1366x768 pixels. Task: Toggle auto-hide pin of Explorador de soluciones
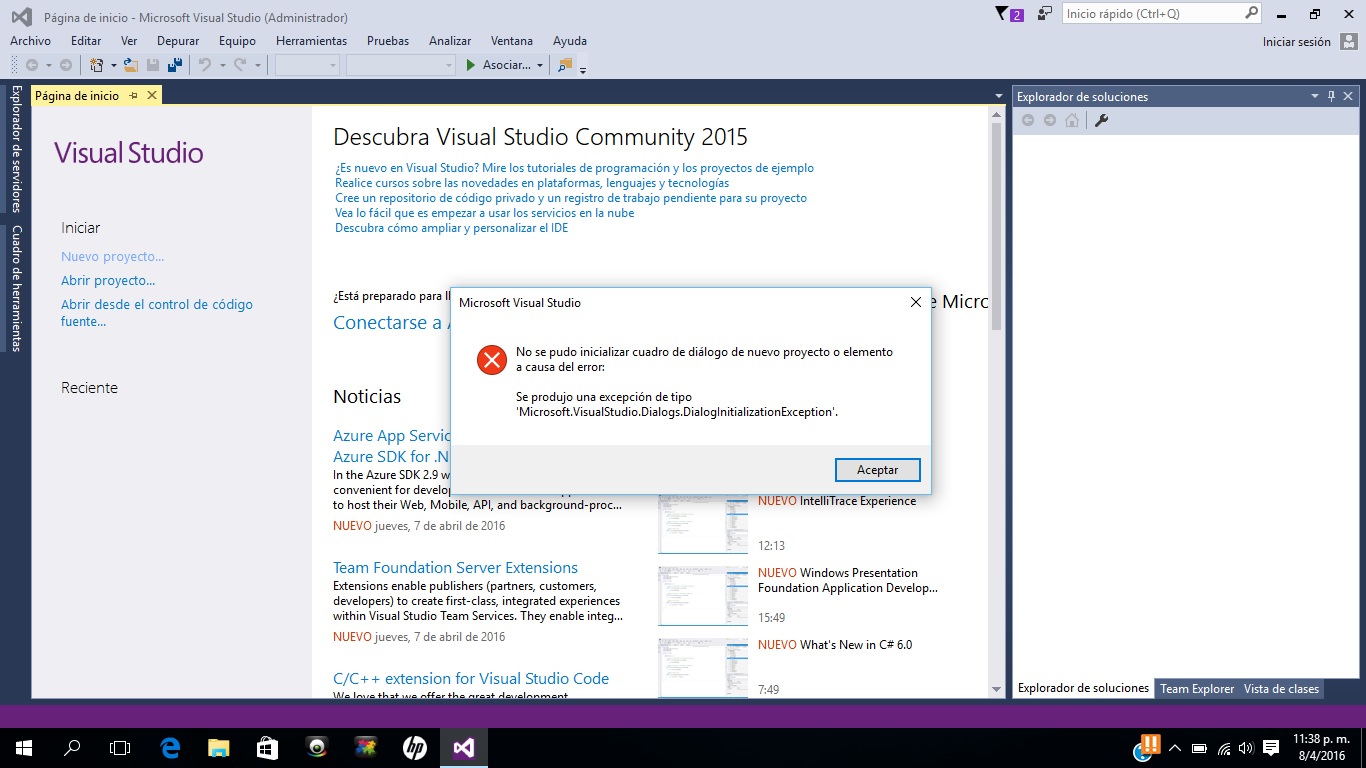[x=1331, y=96]
